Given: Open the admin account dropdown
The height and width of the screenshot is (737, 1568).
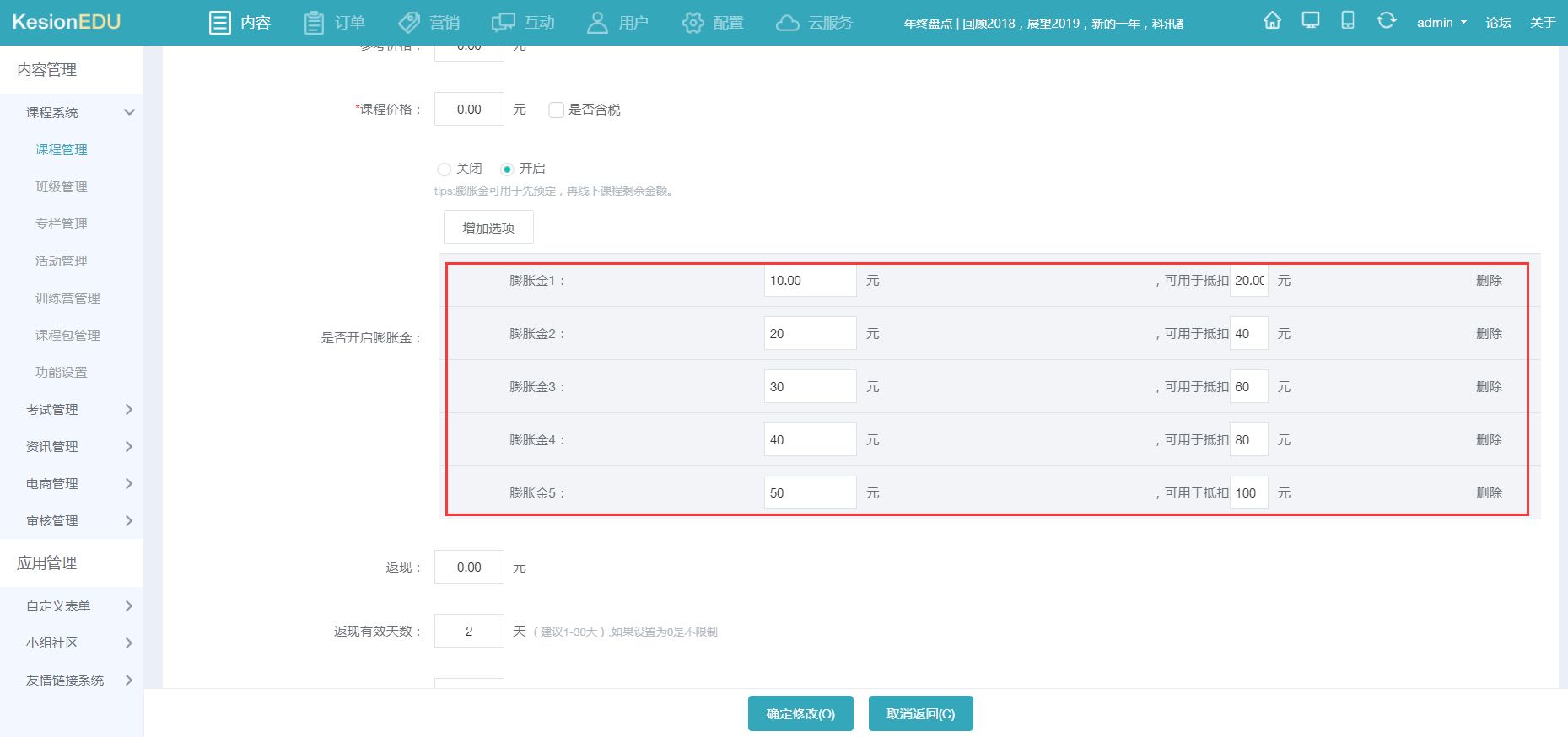Looking at the screenshot, I should point(1441,23).
